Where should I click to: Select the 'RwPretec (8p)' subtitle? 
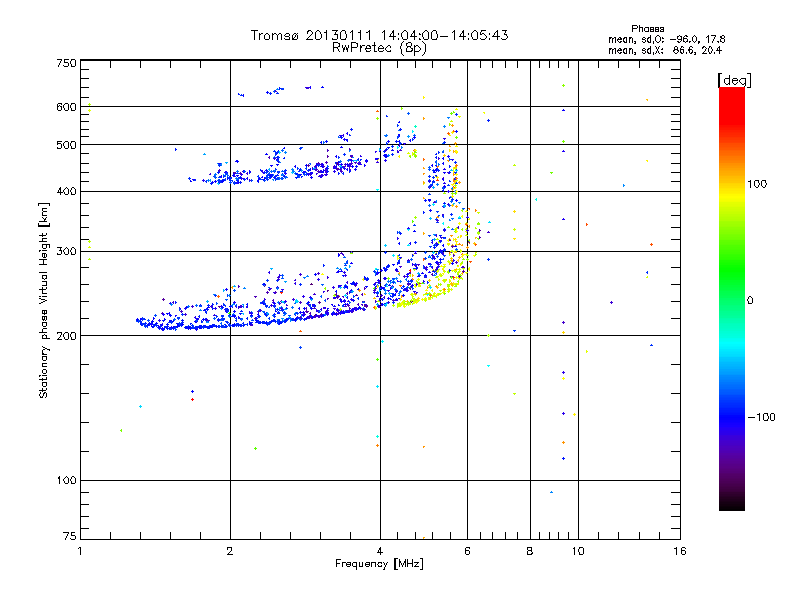379,48
